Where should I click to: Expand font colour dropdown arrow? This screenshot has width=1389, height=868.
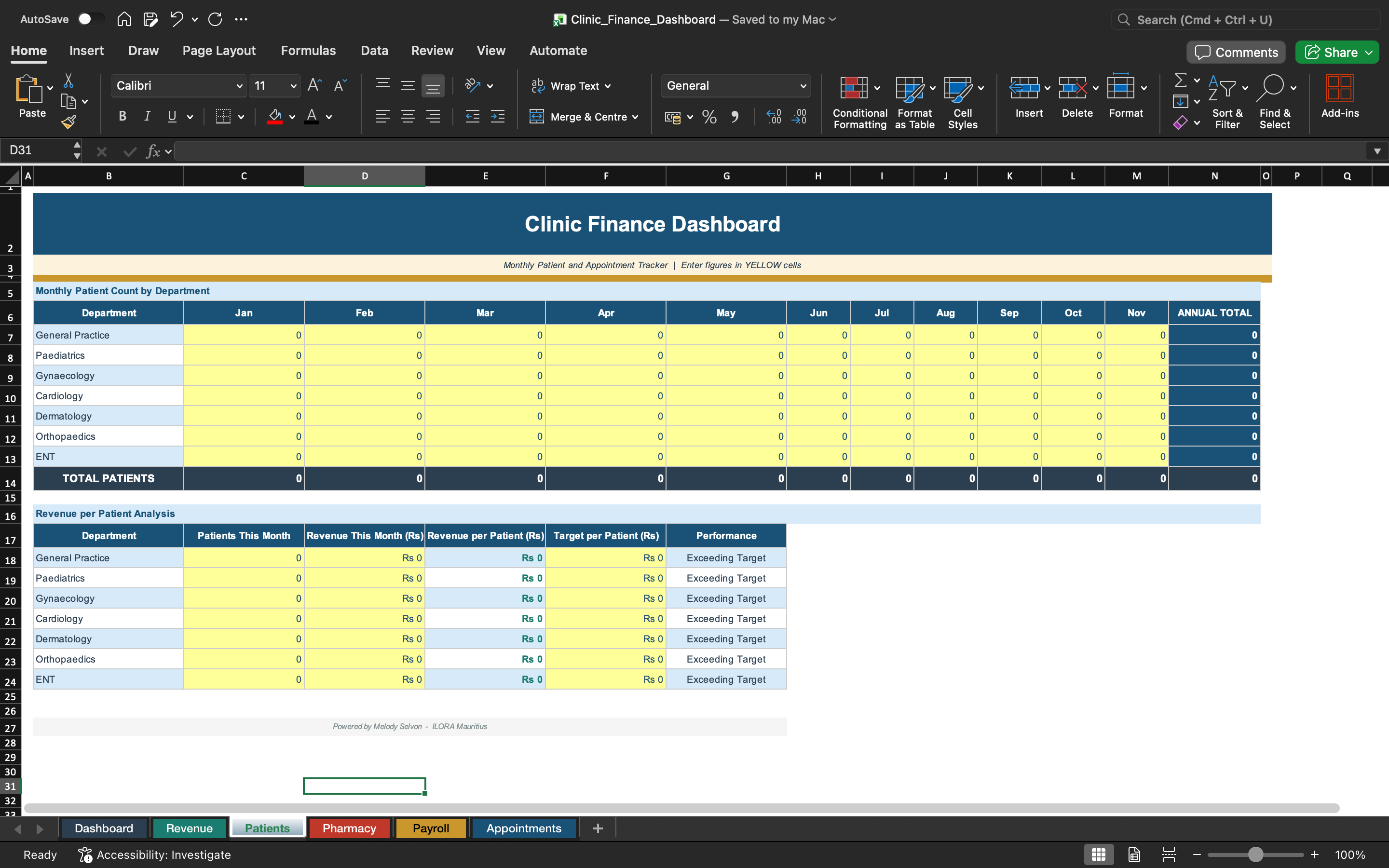pyautogui.click(x=329, y=117)
